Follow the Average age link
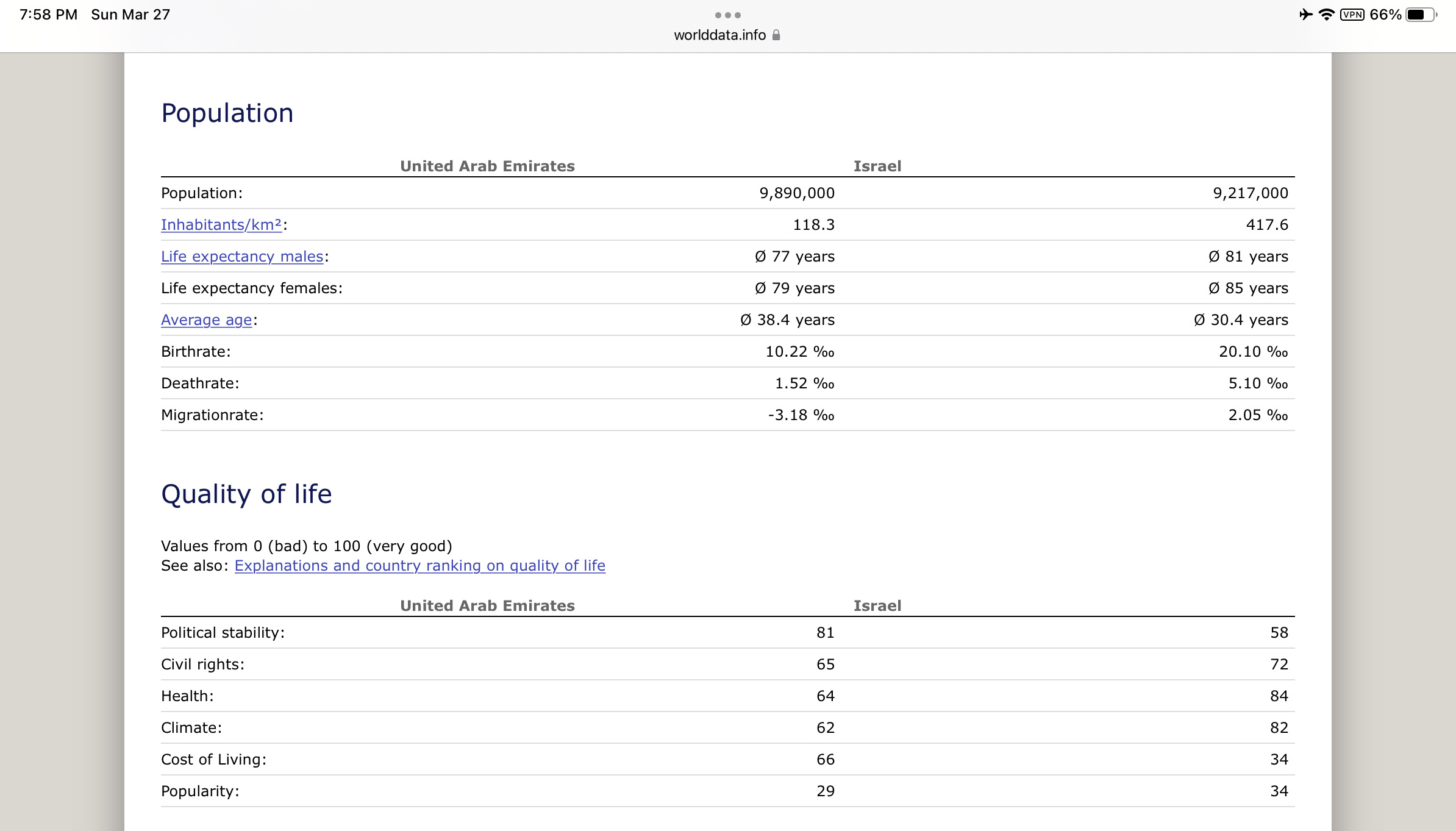Screen dimensions: 1456x831 pos(206,320)
